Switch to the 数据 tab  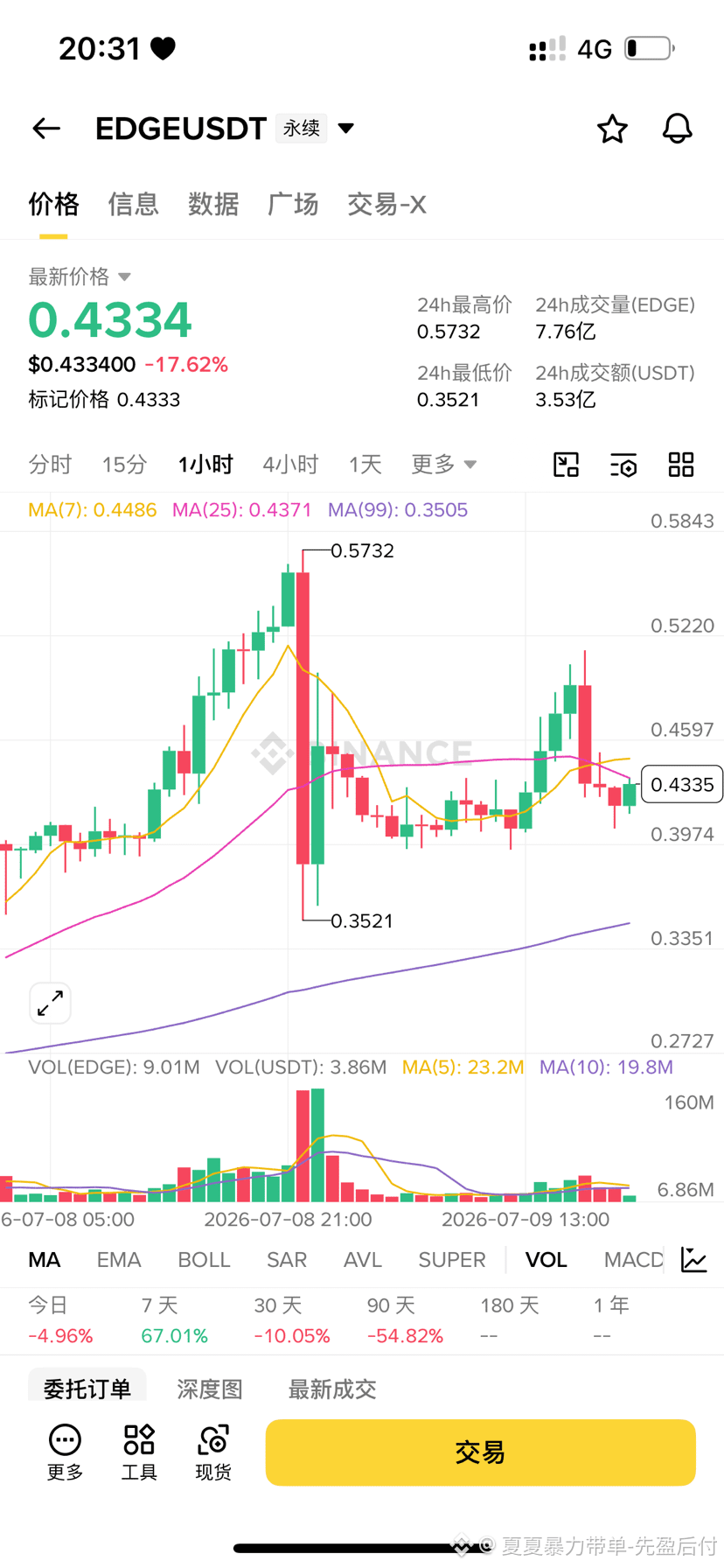[213, 204]
